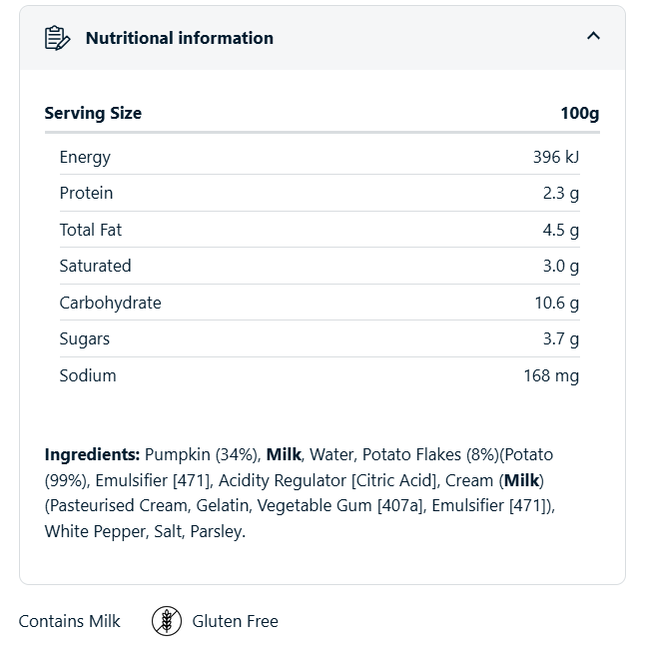Click the Carbohydrate row label

[x=110, y=303]
